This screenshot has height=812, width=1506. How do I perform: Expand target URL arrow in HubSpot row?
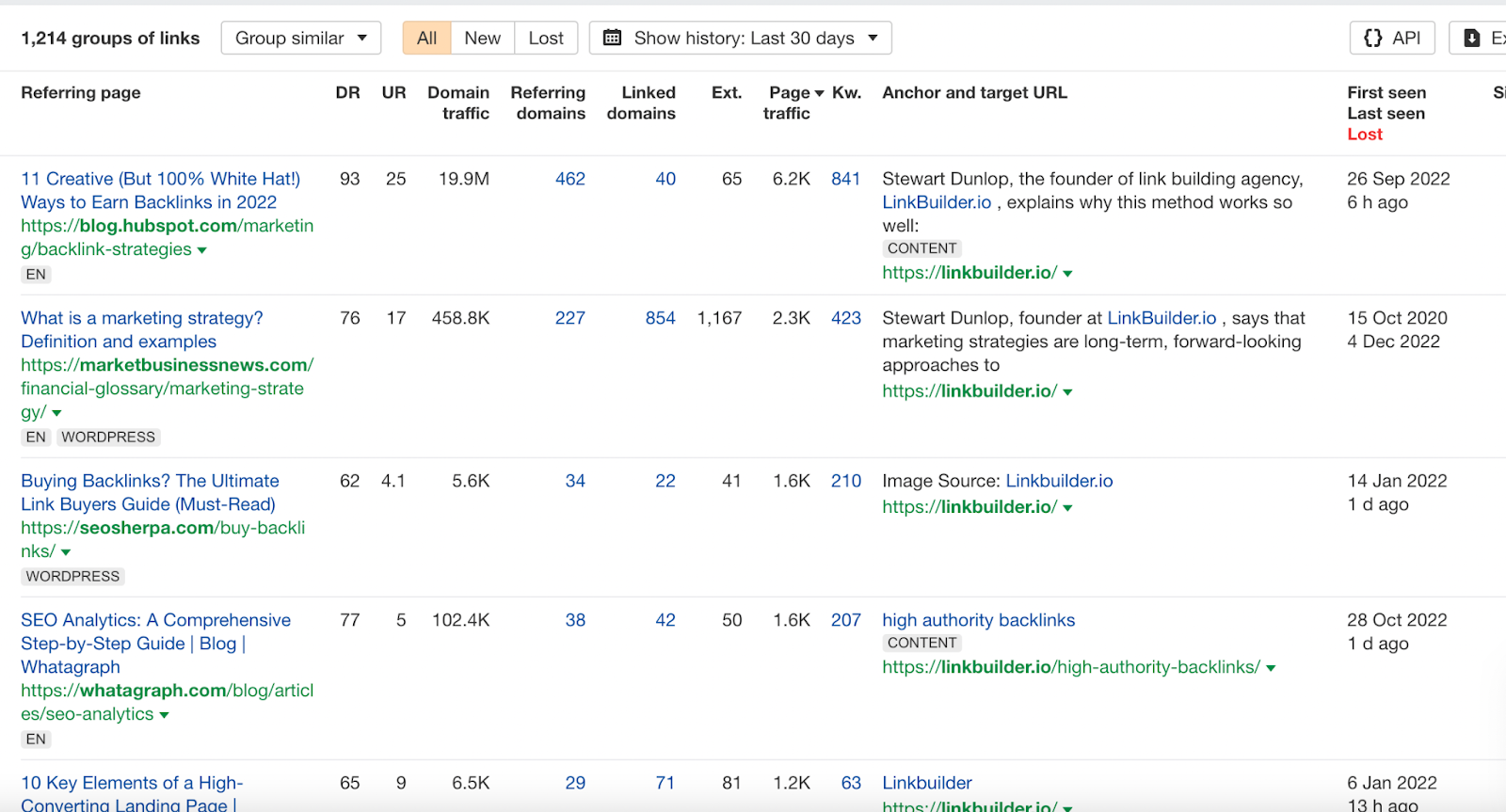point(1067,274)
